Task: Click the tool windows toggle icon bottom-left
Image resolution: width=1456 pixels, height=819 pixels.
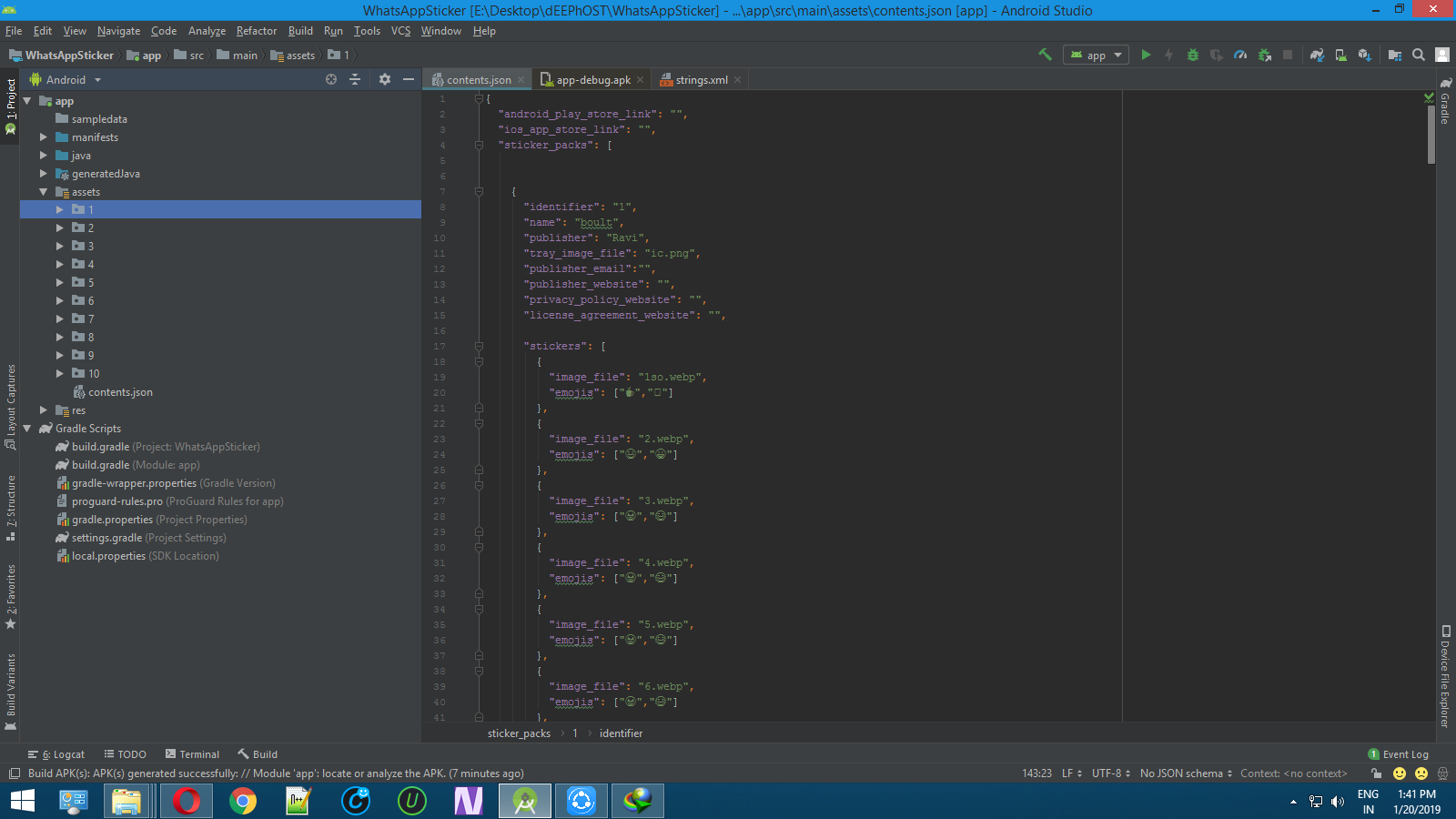Action: (x=15, y=773)
